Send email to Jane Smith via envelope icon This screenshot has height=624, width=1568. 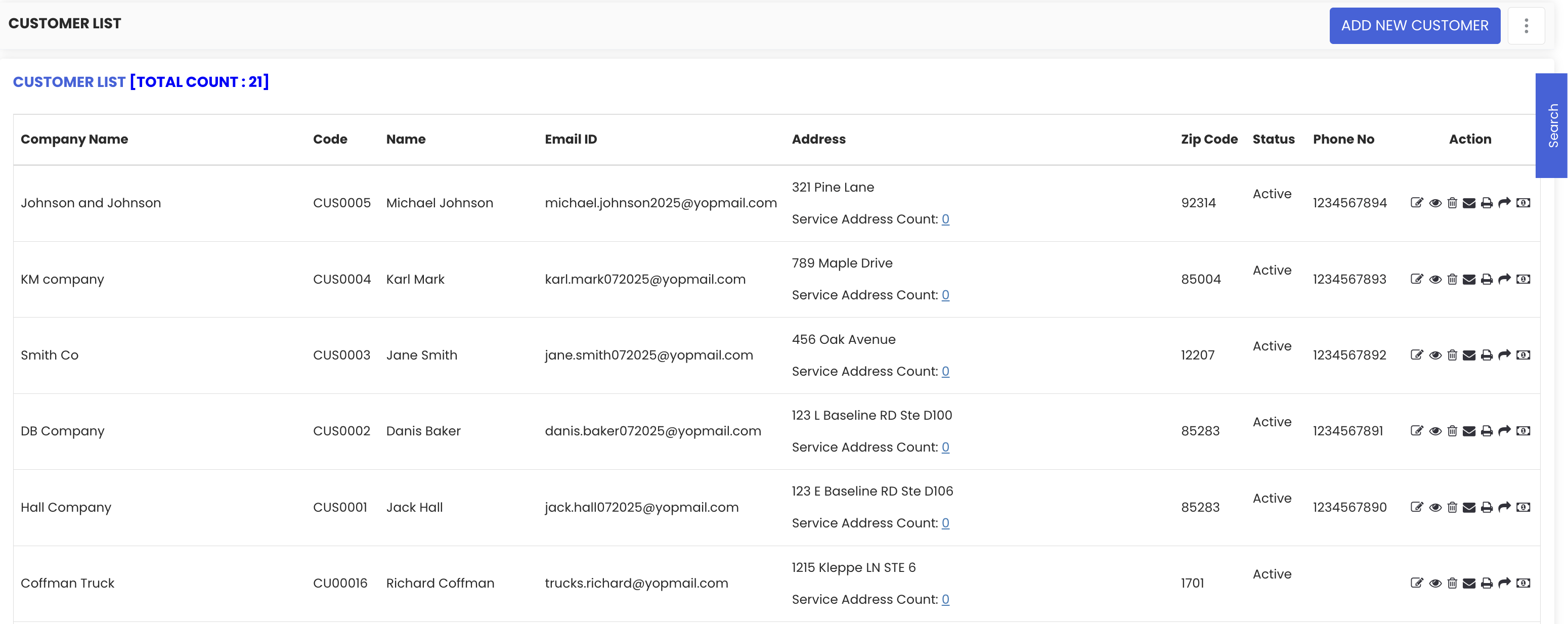pos(1469,355)
